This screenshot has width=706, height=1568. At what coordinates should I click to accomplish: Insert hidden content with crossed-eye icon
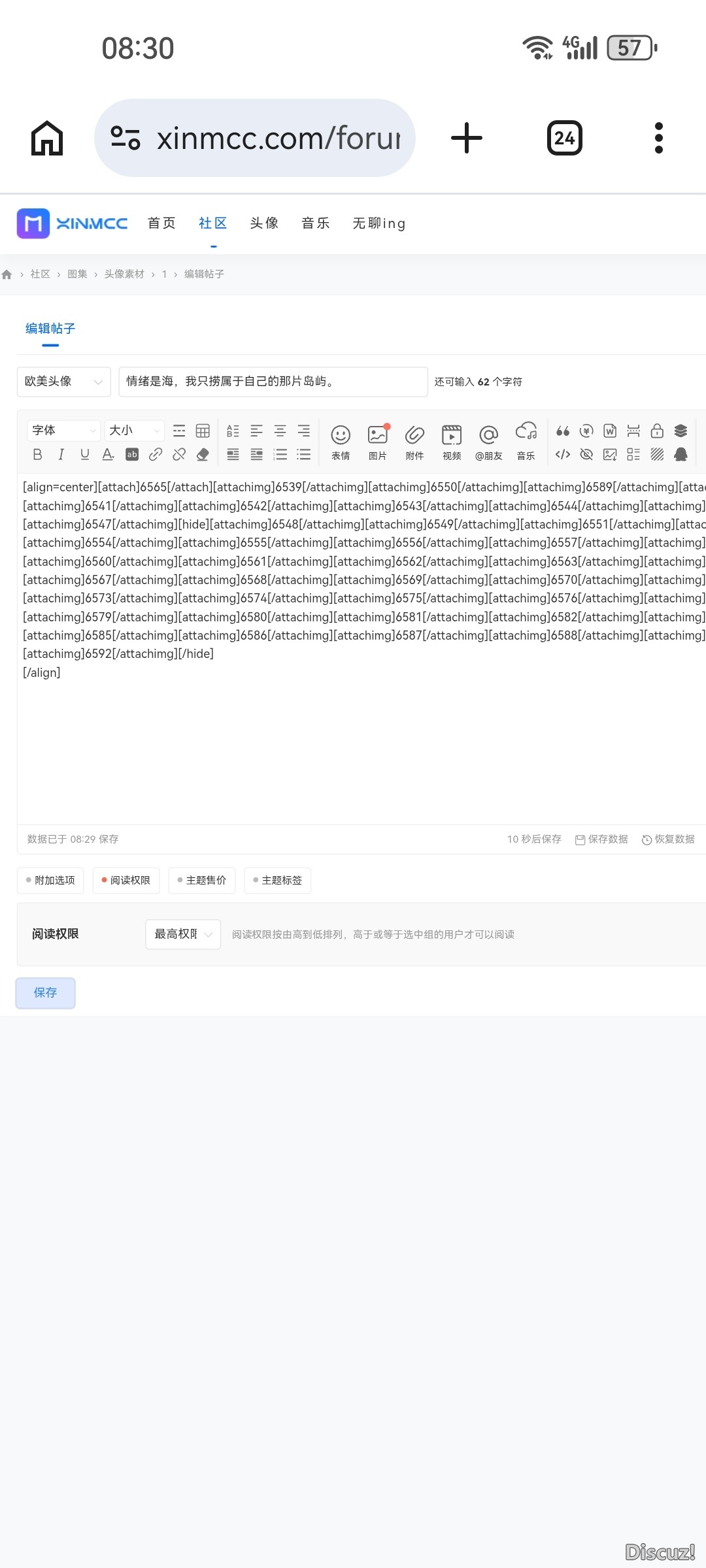click(586, 454)
